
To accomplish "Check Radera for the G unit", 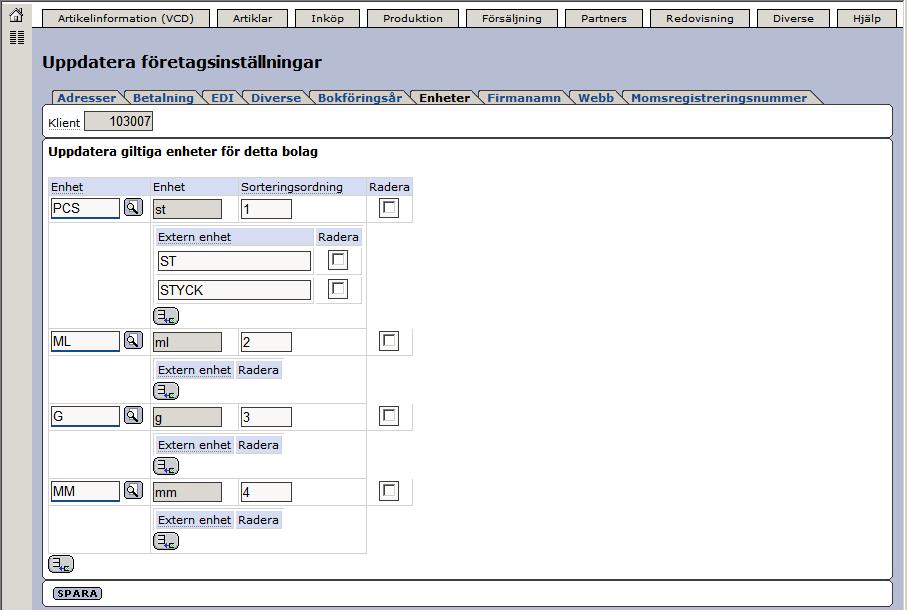I will (x=389, y=416).
